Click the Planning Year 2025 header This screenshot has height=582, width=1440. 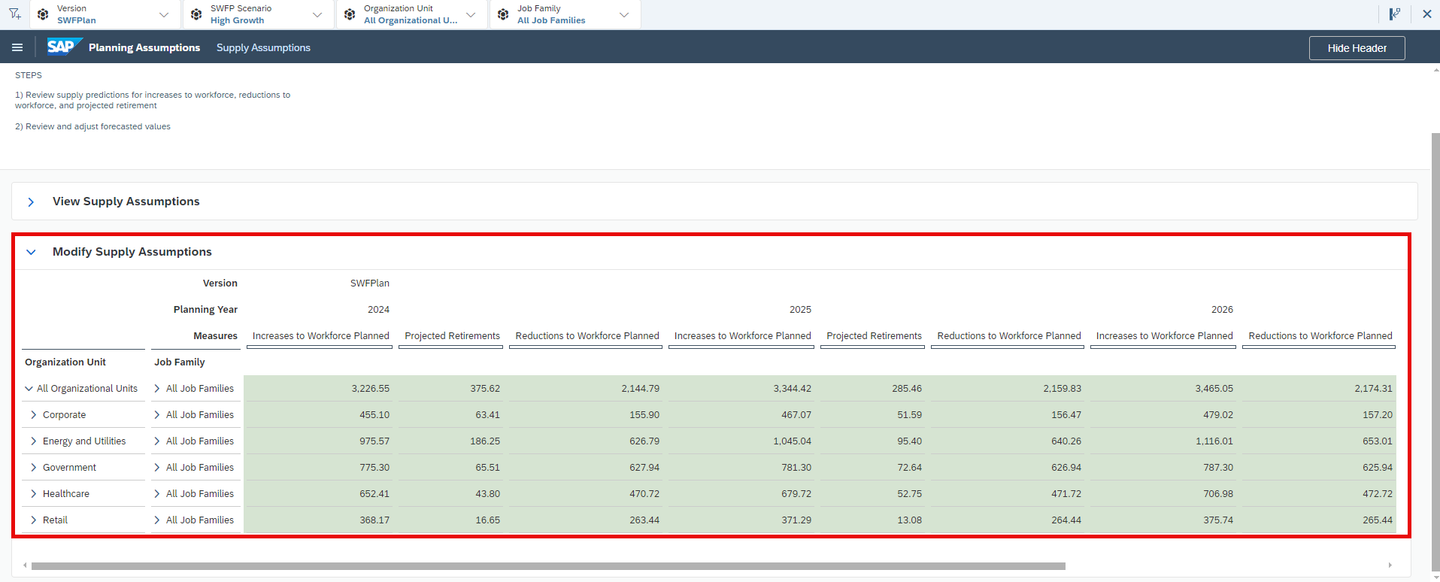(800, 310)
